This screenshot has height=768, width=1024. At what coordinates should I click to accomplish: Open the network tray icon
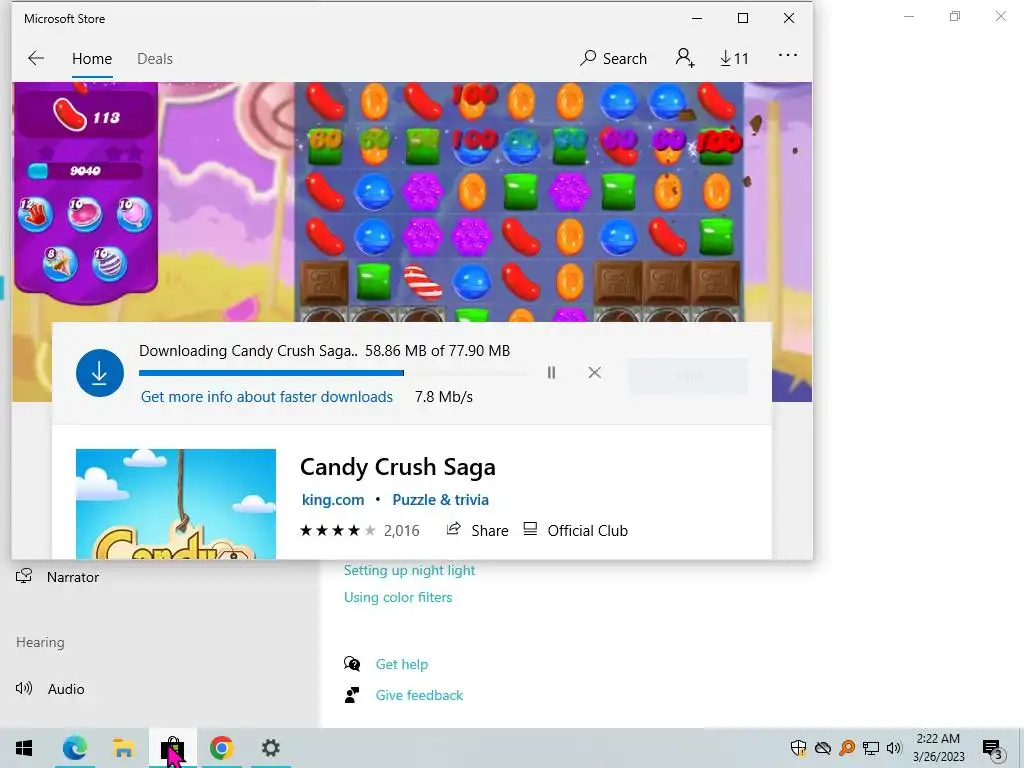[x=871, y=748]
